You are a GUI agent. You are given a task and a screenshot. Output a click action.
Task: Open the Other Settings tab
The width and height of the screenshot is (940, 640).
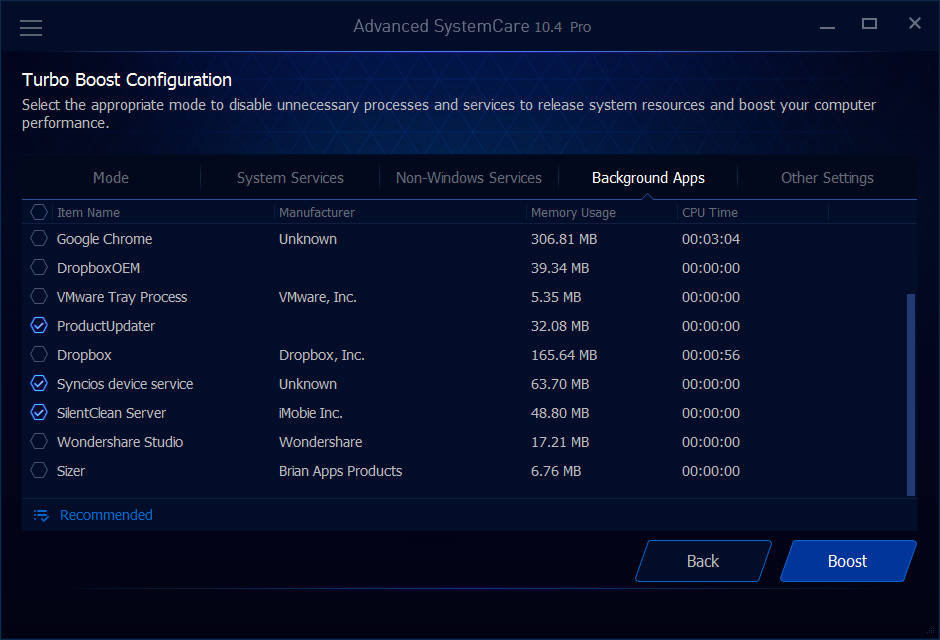(827, 178)
